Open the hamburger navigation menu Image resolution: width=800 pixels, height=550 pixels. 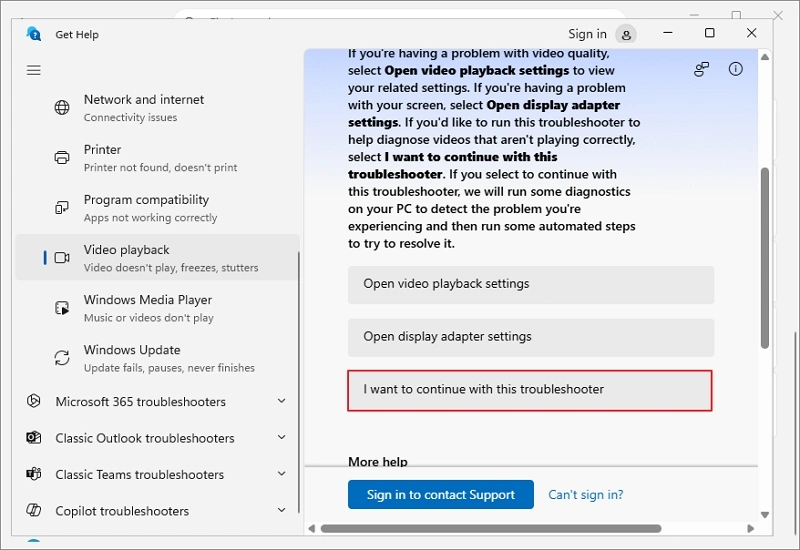click(34, 70)
